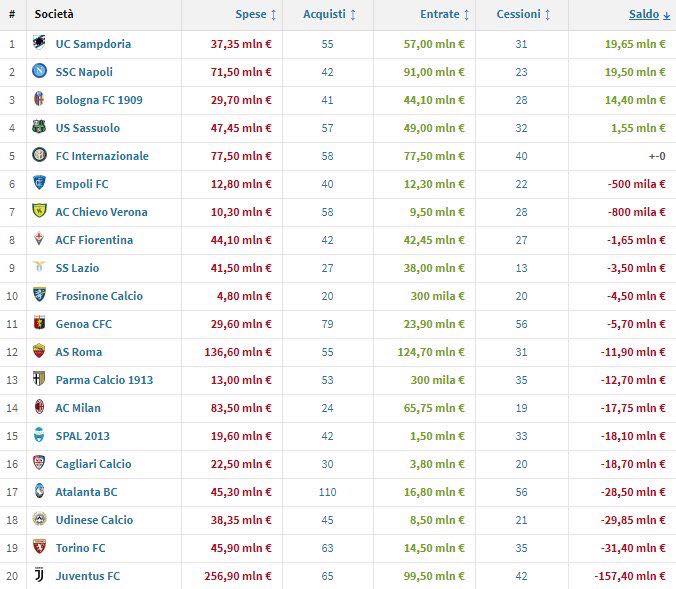Click the UC Sampdoria club crest icon
This screenshot has width=676, height=589.
point(39,44)
